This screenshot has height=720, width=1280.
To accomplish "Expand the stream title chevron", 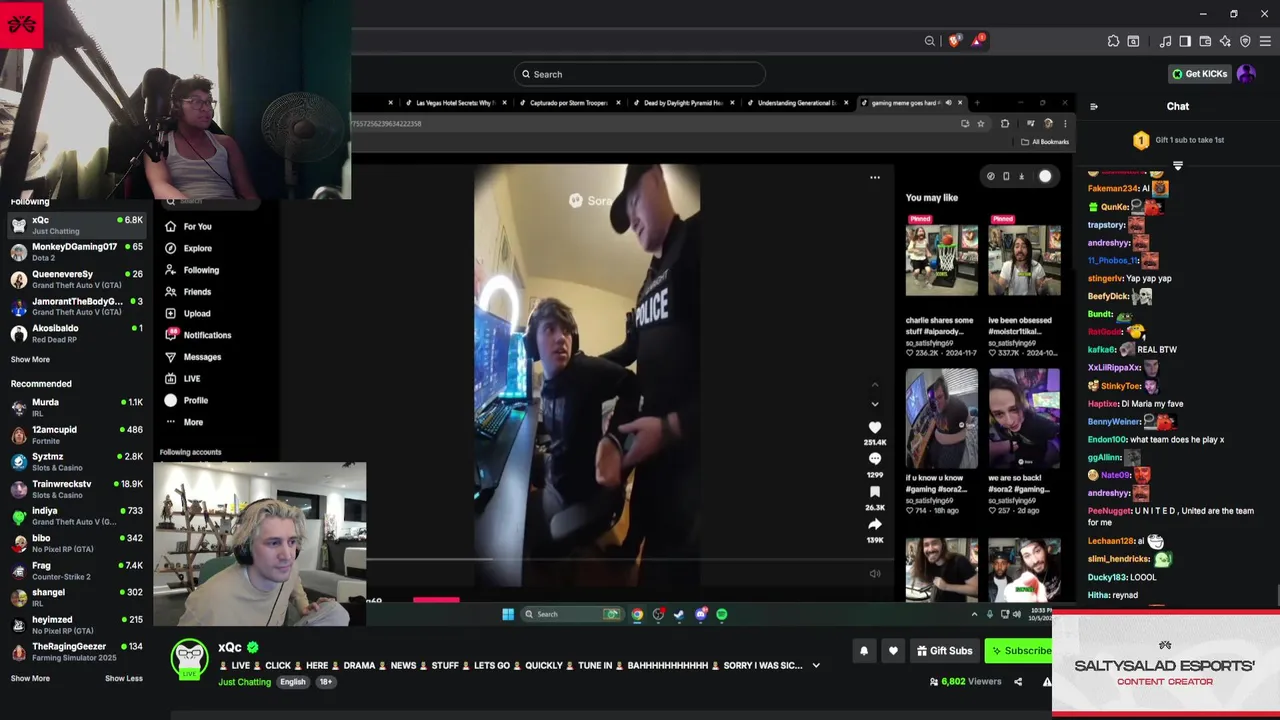I will pos(816,666).
